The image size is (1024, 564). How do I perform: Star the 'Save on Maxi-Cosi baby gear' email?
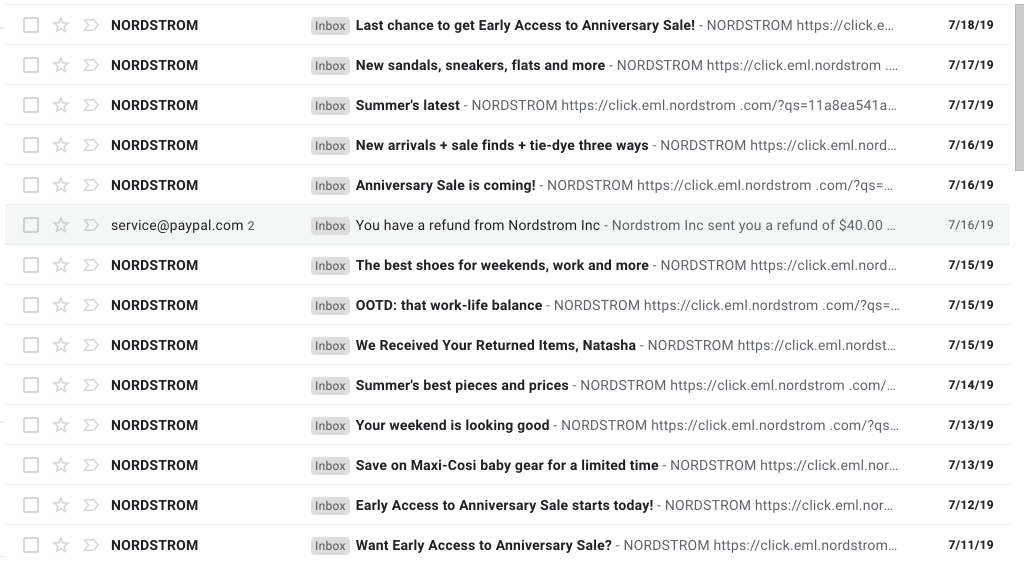(61, 465)
